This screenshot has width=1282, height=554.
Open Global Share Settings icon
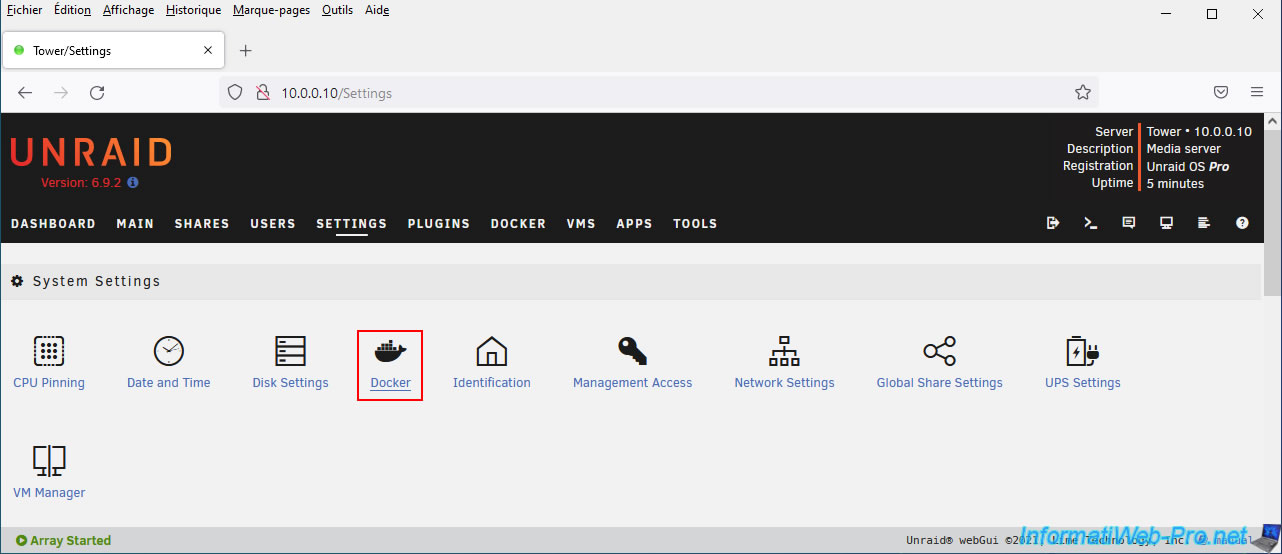(x=939, y=352)
